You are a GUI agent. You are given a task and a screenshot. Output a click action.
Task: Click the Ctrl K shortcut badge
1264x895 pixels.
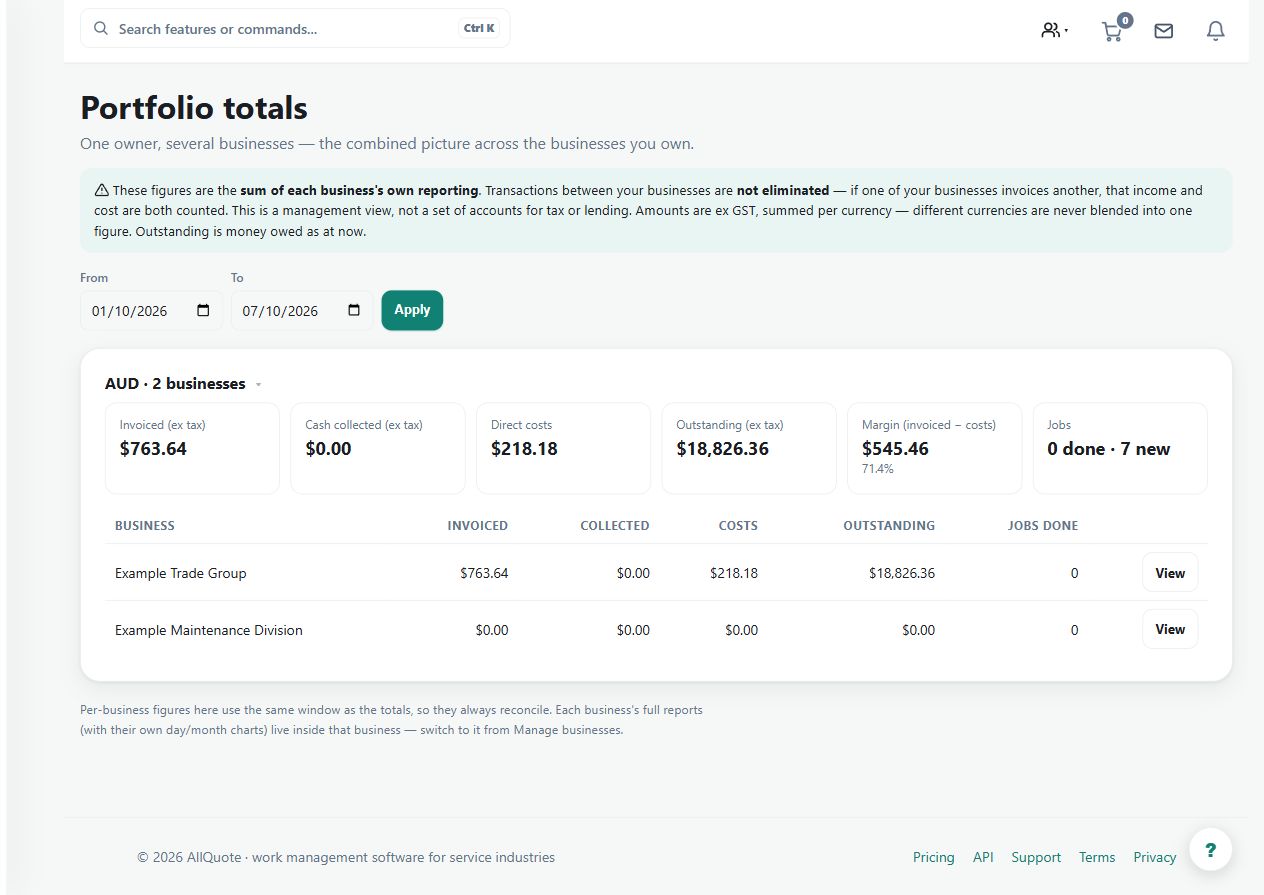(x=479, y=28)
